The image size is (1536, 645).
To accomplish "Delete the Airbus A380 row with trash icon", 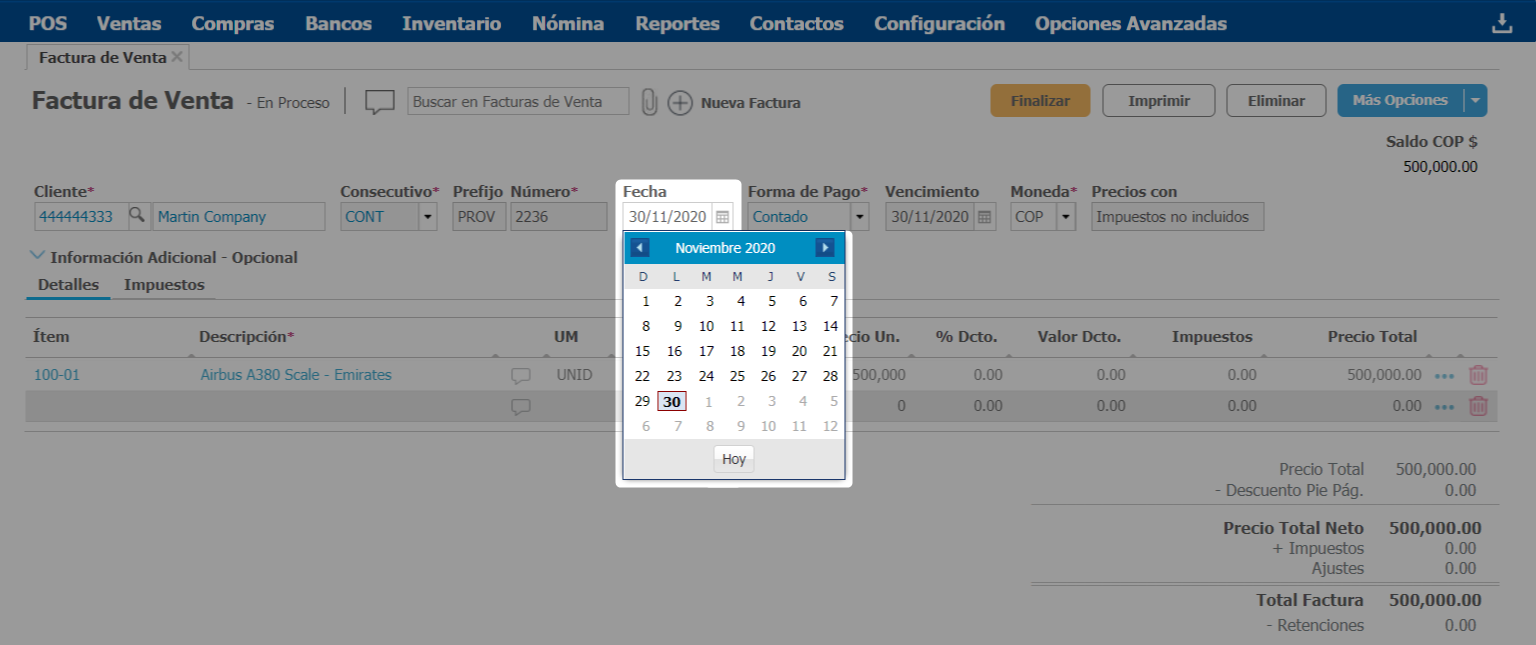I will point(1478,375).
